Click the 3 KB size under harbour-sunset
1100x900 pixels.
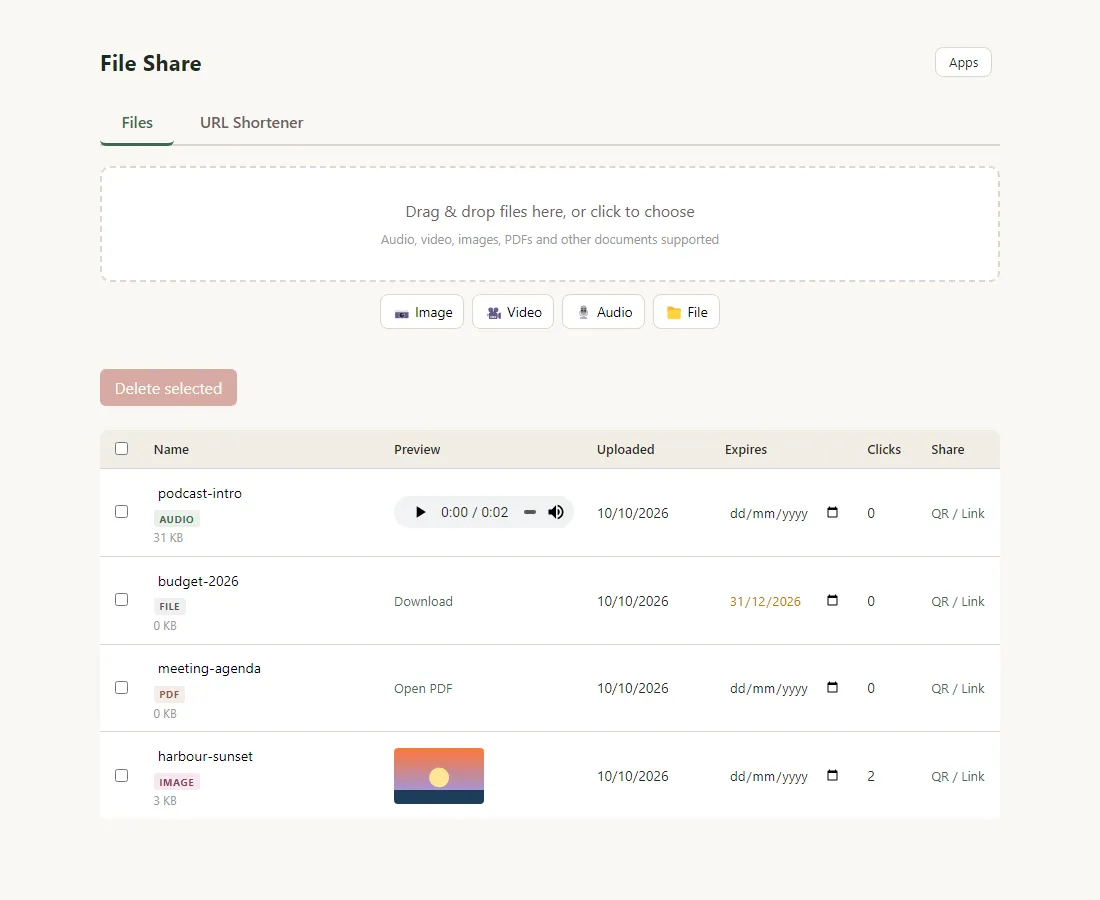click(x=165, y=800)
